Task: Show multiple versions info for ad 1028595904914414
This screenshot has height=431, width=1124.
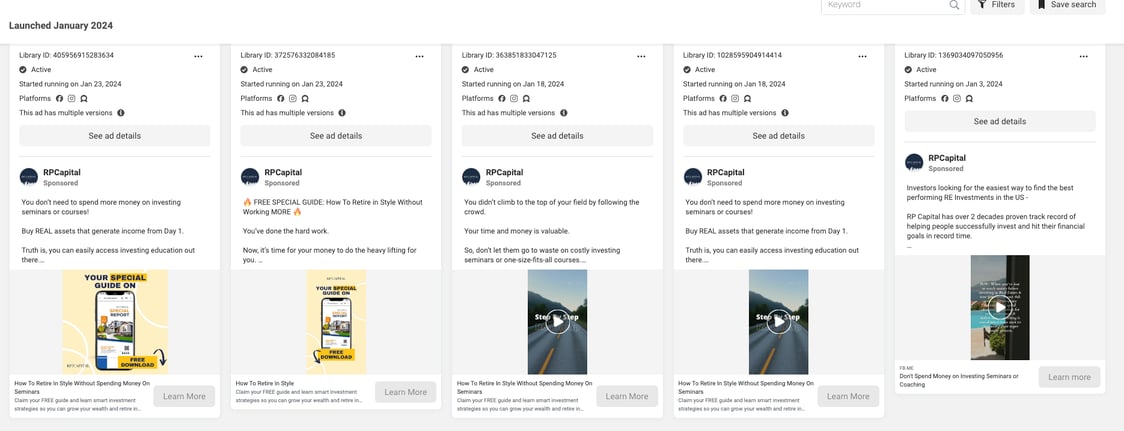Action: point(784,113)
